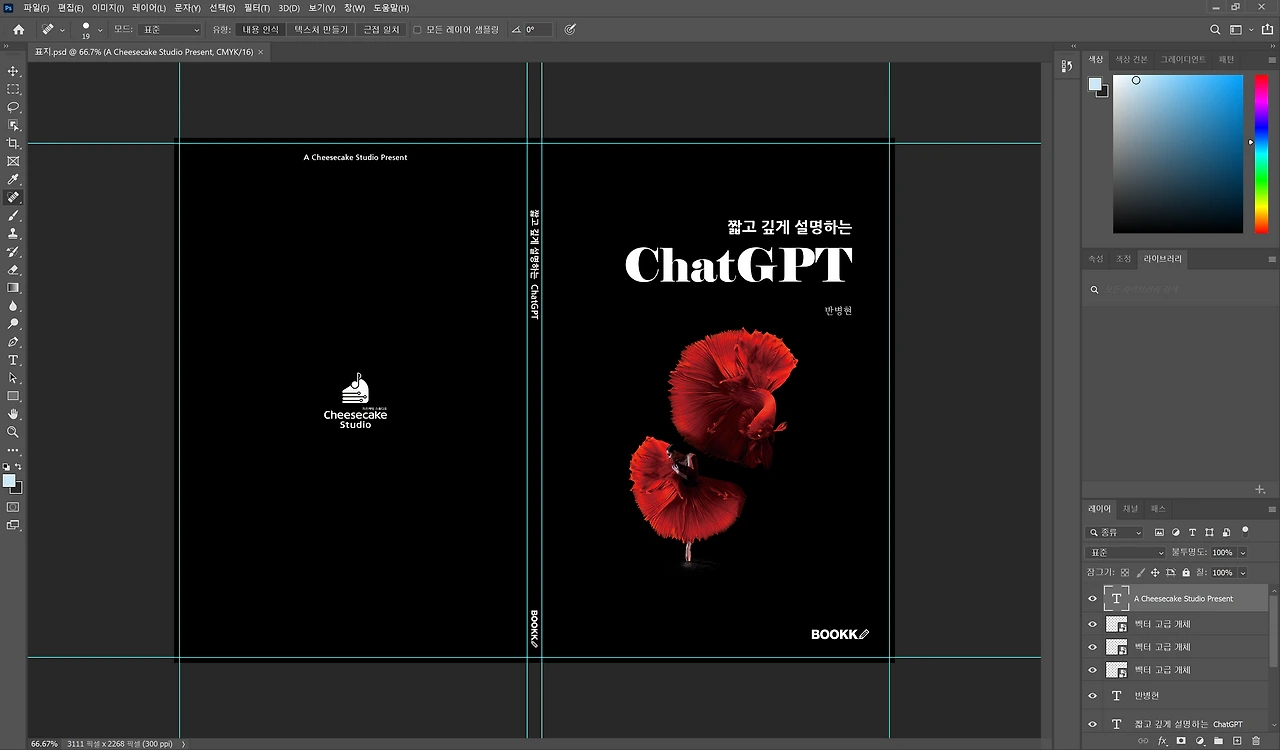Open the 불투명도 opacity dropdown arrow

(x=1243, y=553)
